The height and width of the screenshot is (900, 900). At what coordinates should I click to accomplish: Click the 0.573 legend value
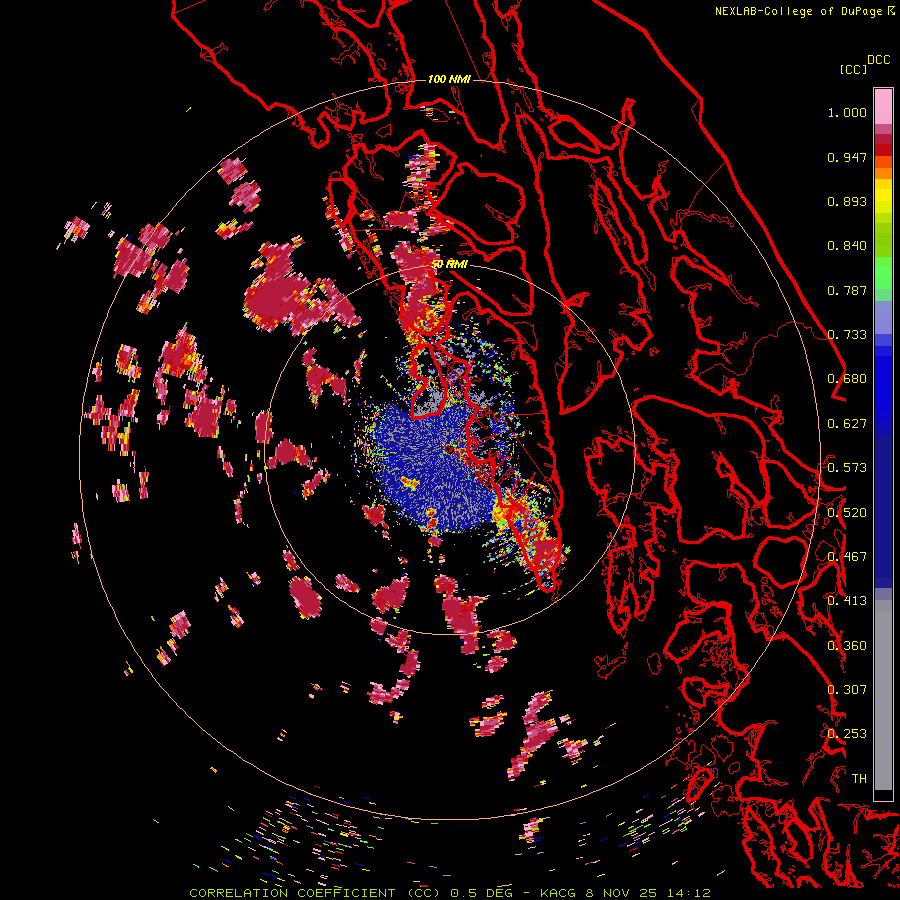click(847, 468)
